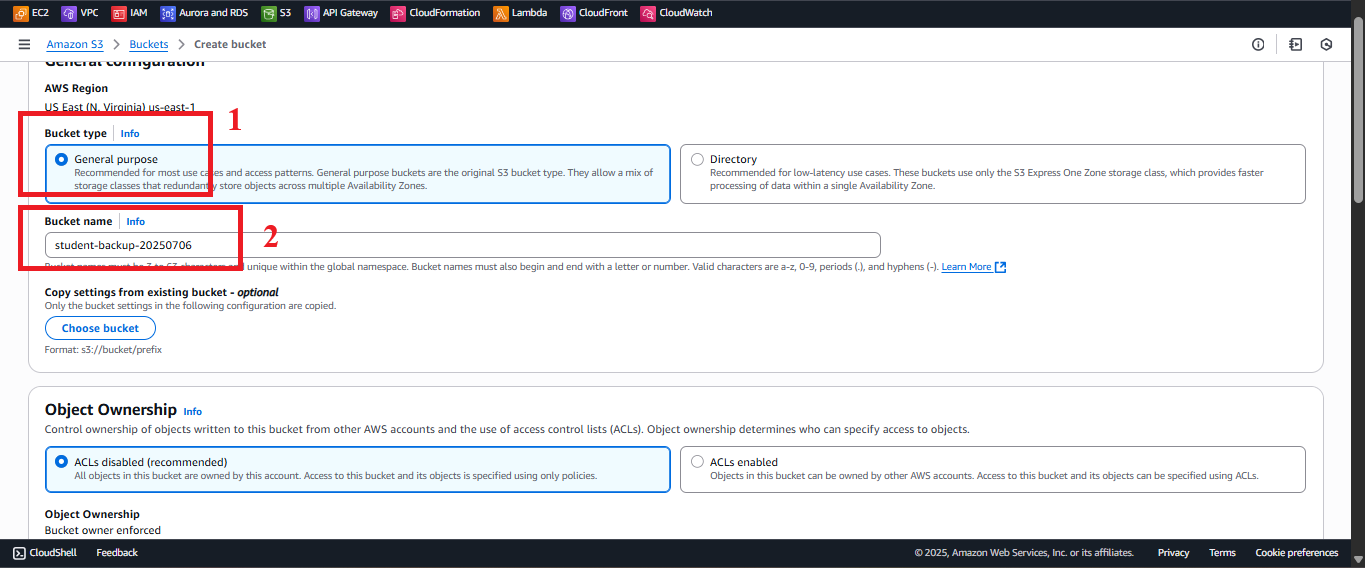Select General purpose bucket type
The height and width of the screenshot is (568, 1365).
point(62,159)
